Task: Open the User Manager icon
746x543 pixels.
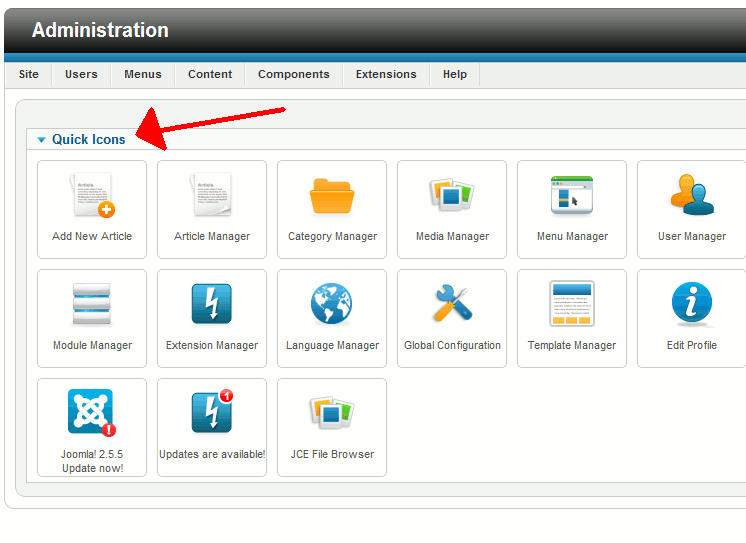Action: (691, 196)
